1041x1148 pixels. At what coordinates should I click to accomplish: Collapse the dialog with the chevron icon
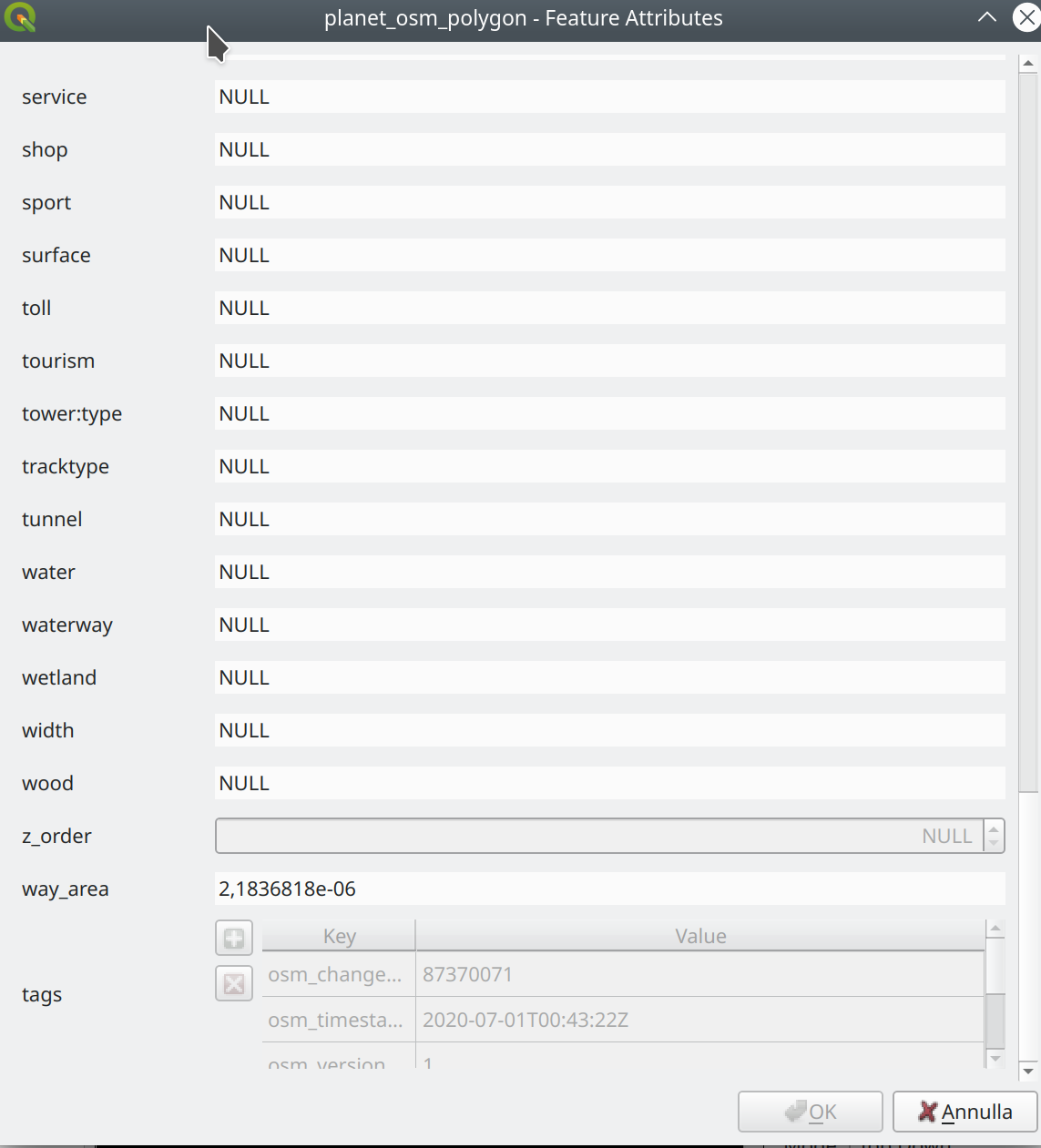pyautogui.click(x=986, y=17)
